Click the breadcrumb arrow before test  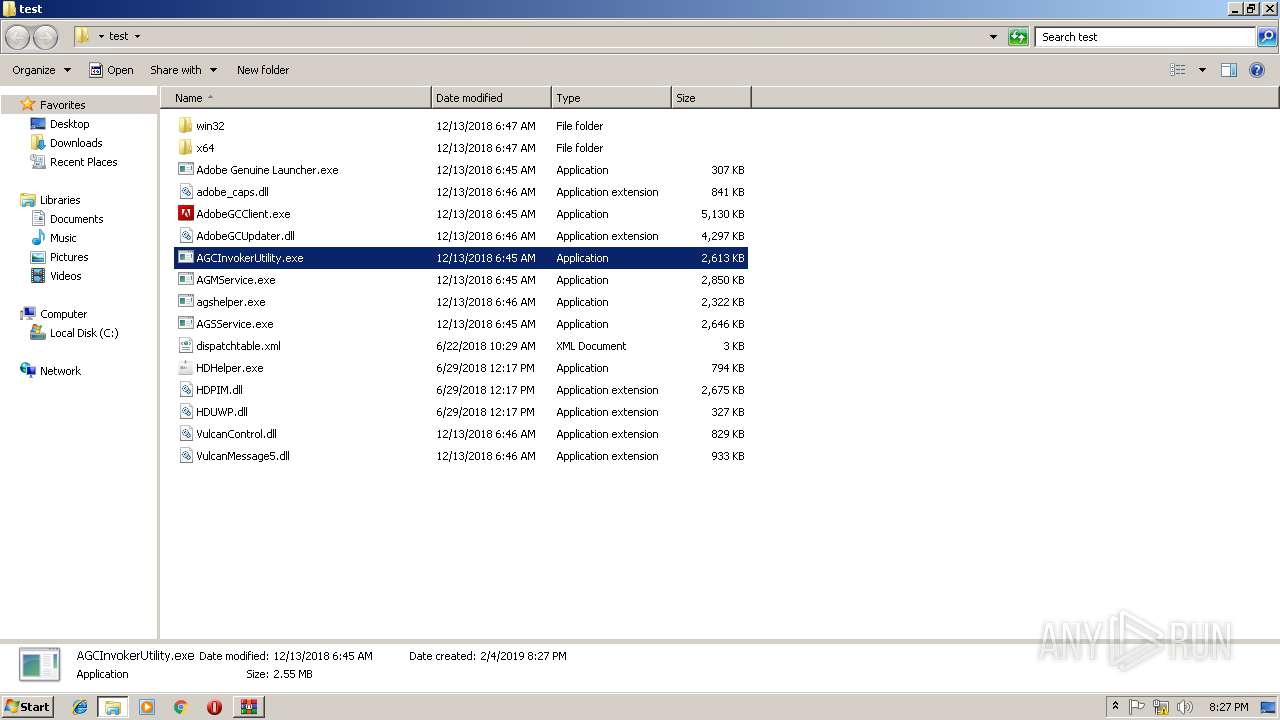click(101, 37)
